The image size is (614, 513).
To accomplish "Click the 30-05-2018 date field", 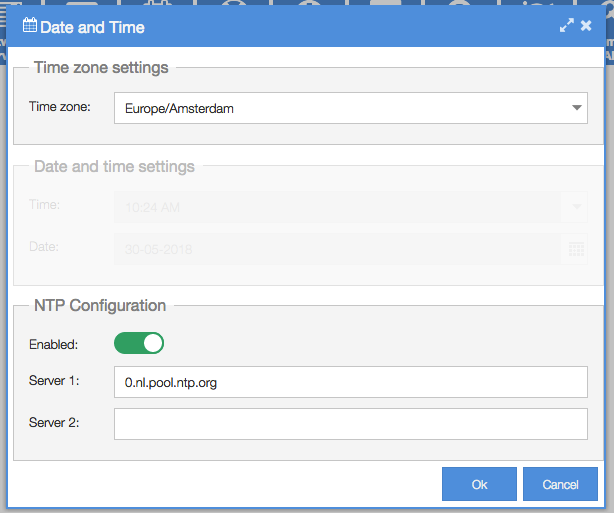I will [337, 249].
